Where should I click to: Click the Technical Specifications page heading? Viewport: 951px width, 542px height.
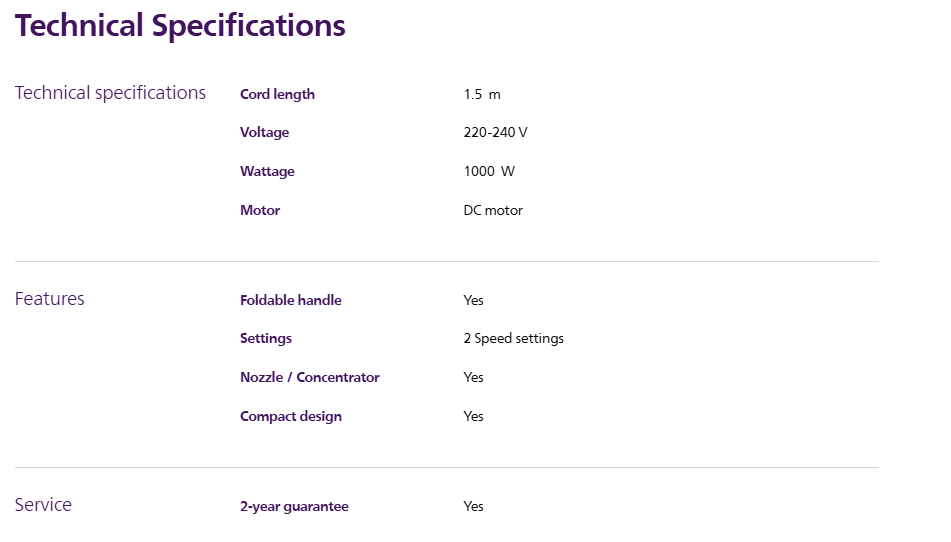click(x=180, y=26)
